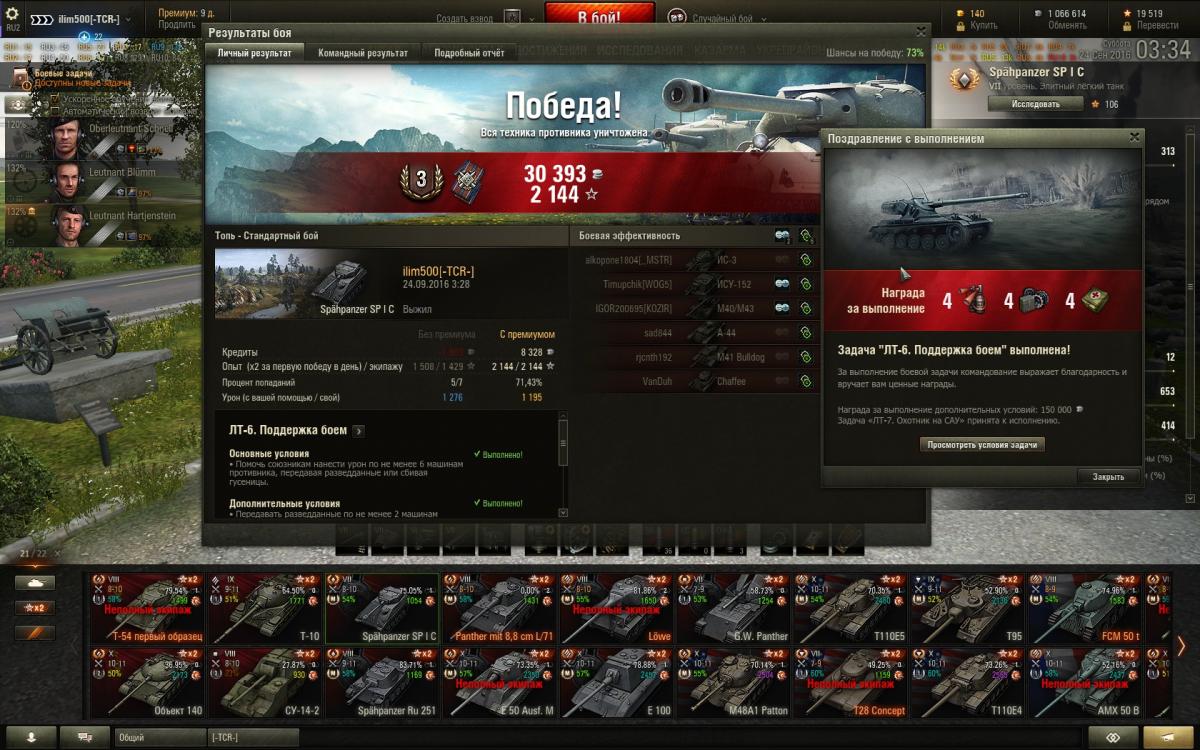Select AMX 50 B in carousel

pos(1084,683)
